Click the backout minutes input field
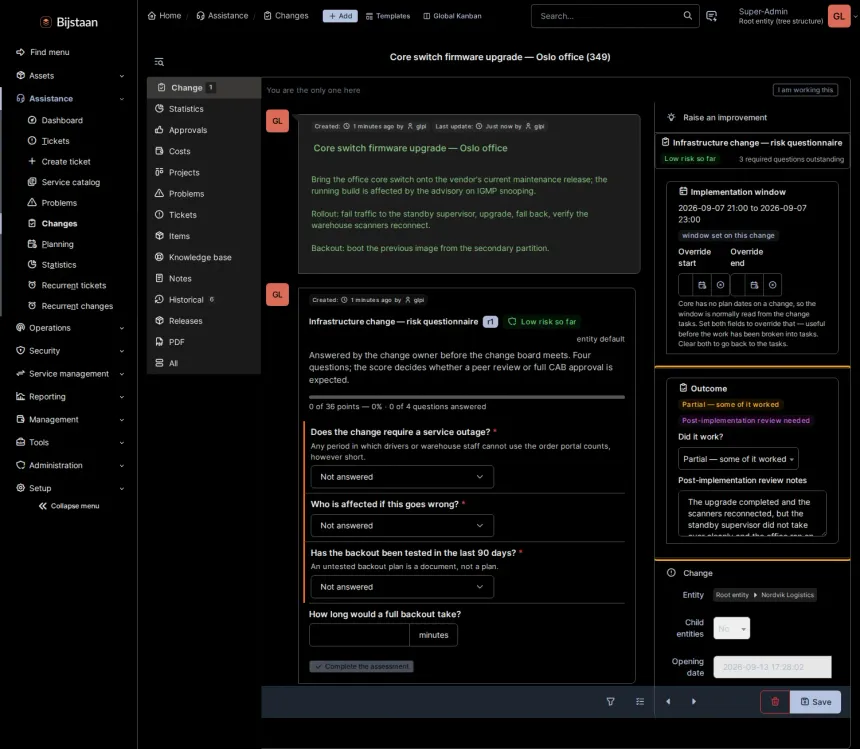This screenshot has width=860, height=749. pyautogui.click(x=359, y=635)
